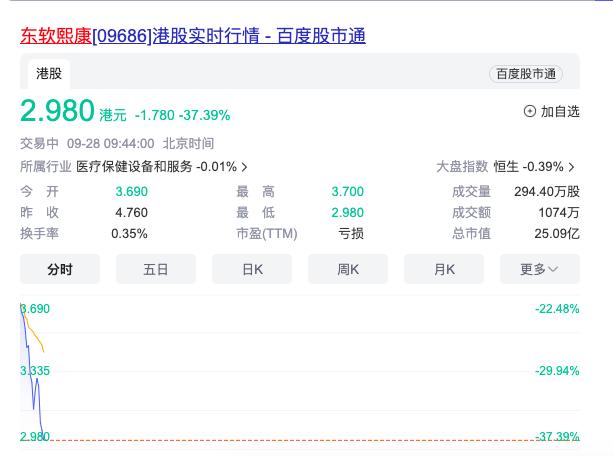
Task: Click the 大盘指数 label
Action: 462,167
